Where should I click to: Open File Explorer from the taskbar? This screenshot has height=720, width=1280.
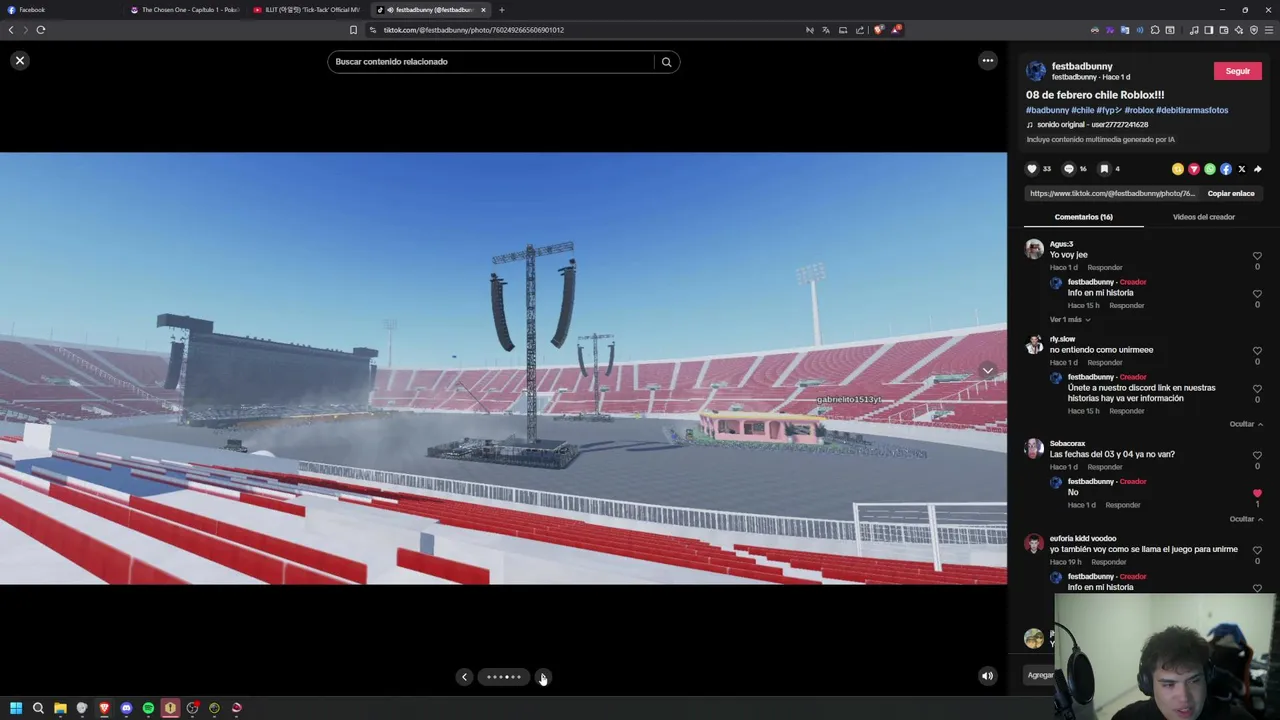(60, 708)
